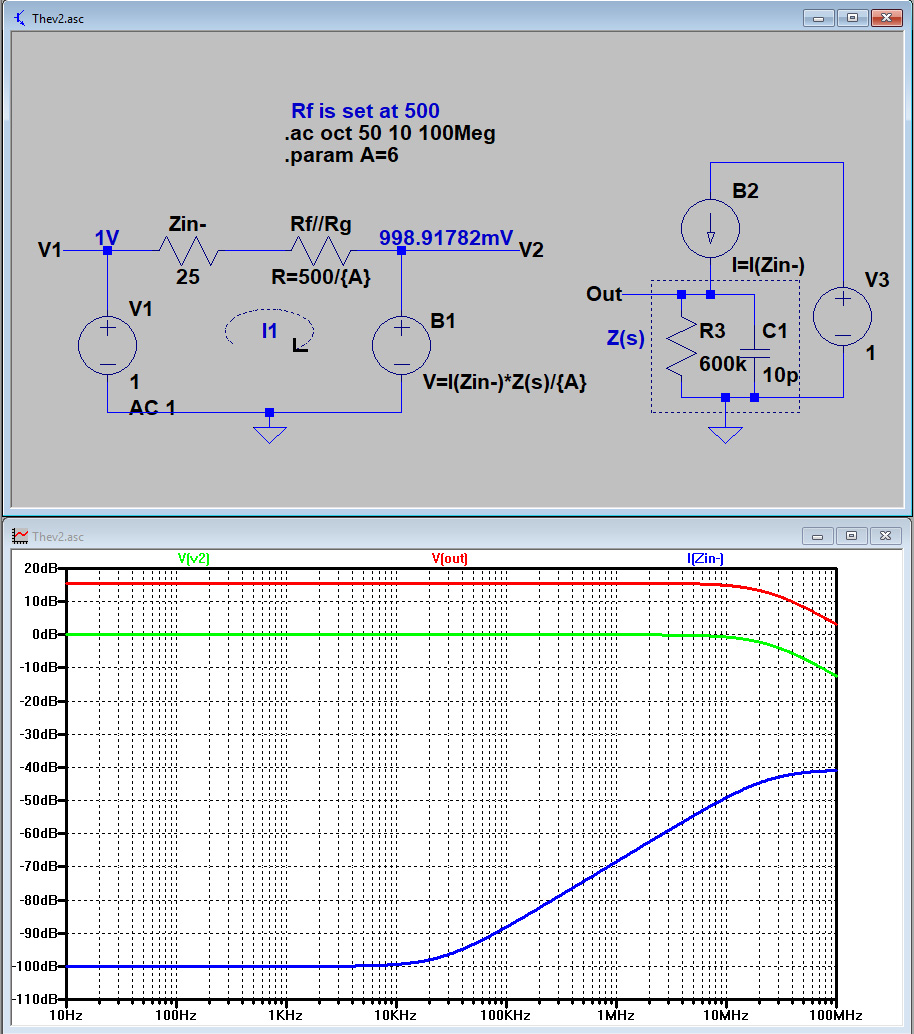914x1034 pixels.
Task: Click the V(out) trace label in plot
Action: tap(450, 559)
